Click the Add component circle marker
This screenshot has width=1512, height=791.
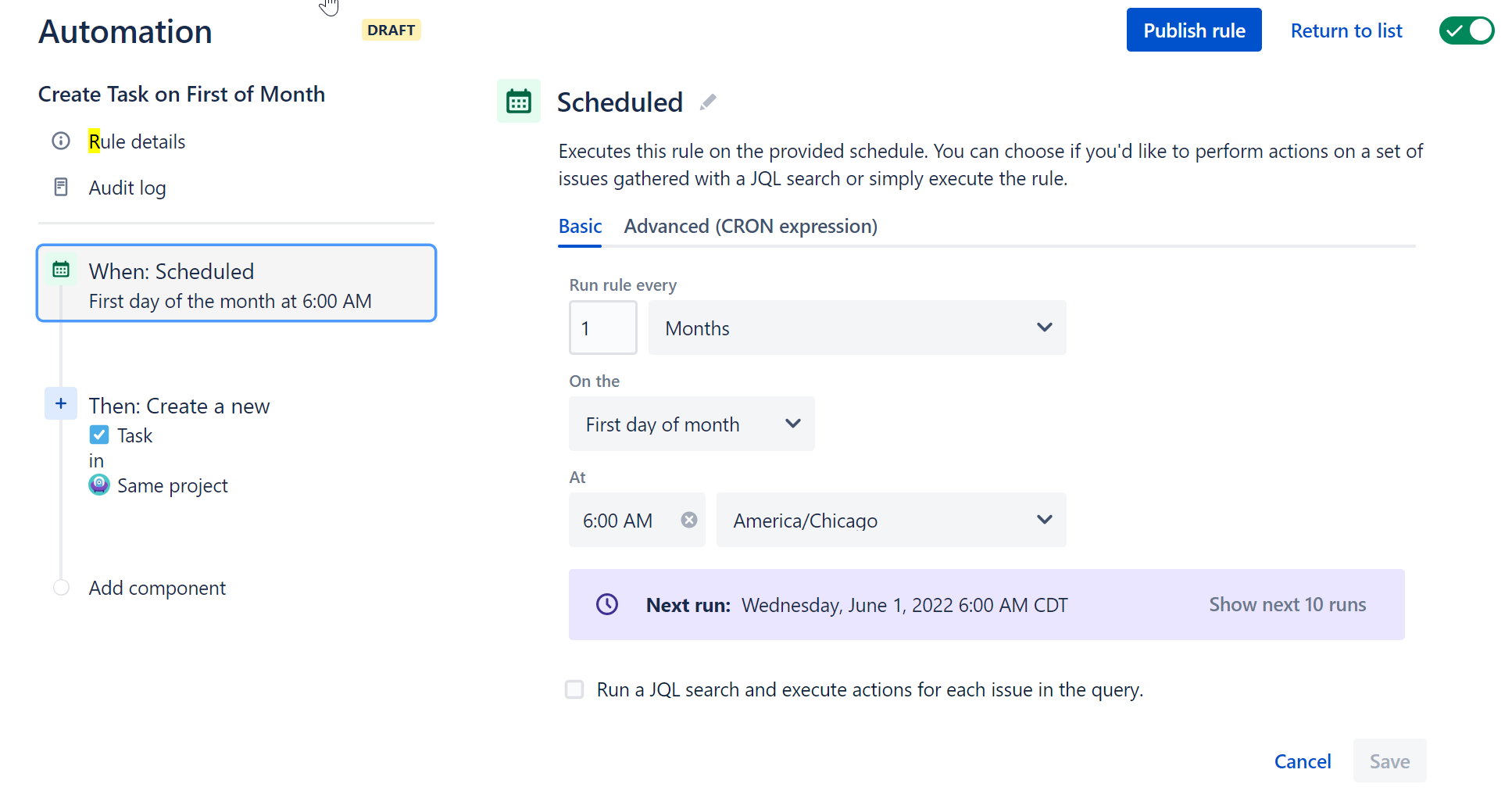point(61,588)
